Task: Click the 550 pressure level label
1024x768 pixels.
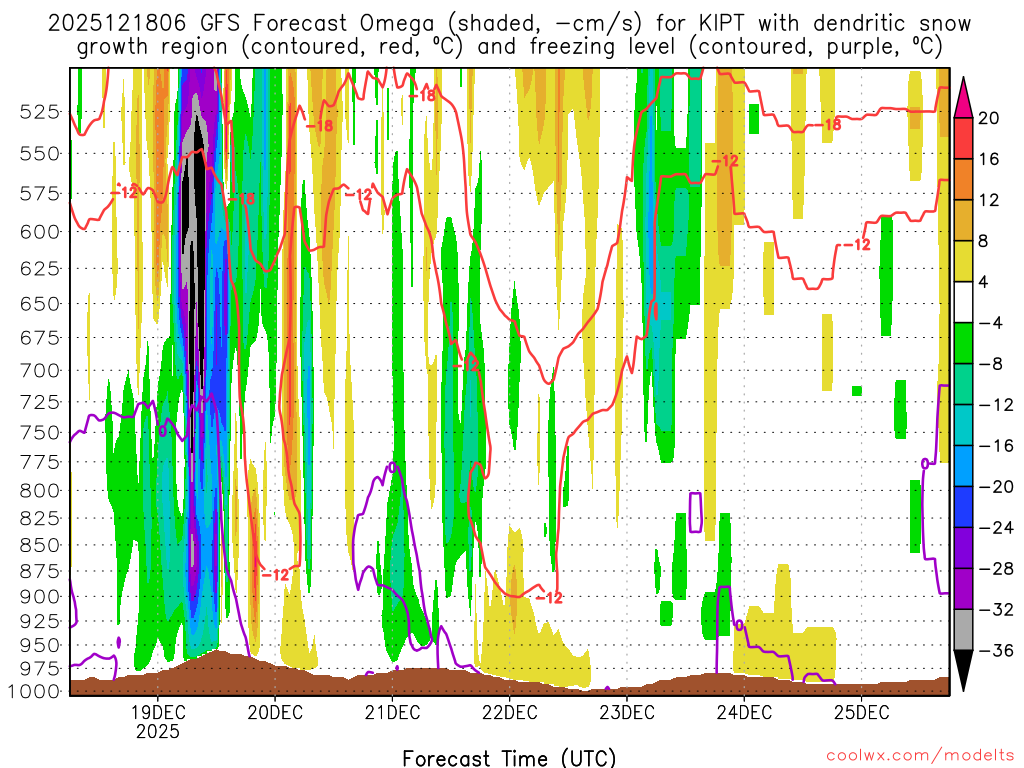Action: pos(40,154)
